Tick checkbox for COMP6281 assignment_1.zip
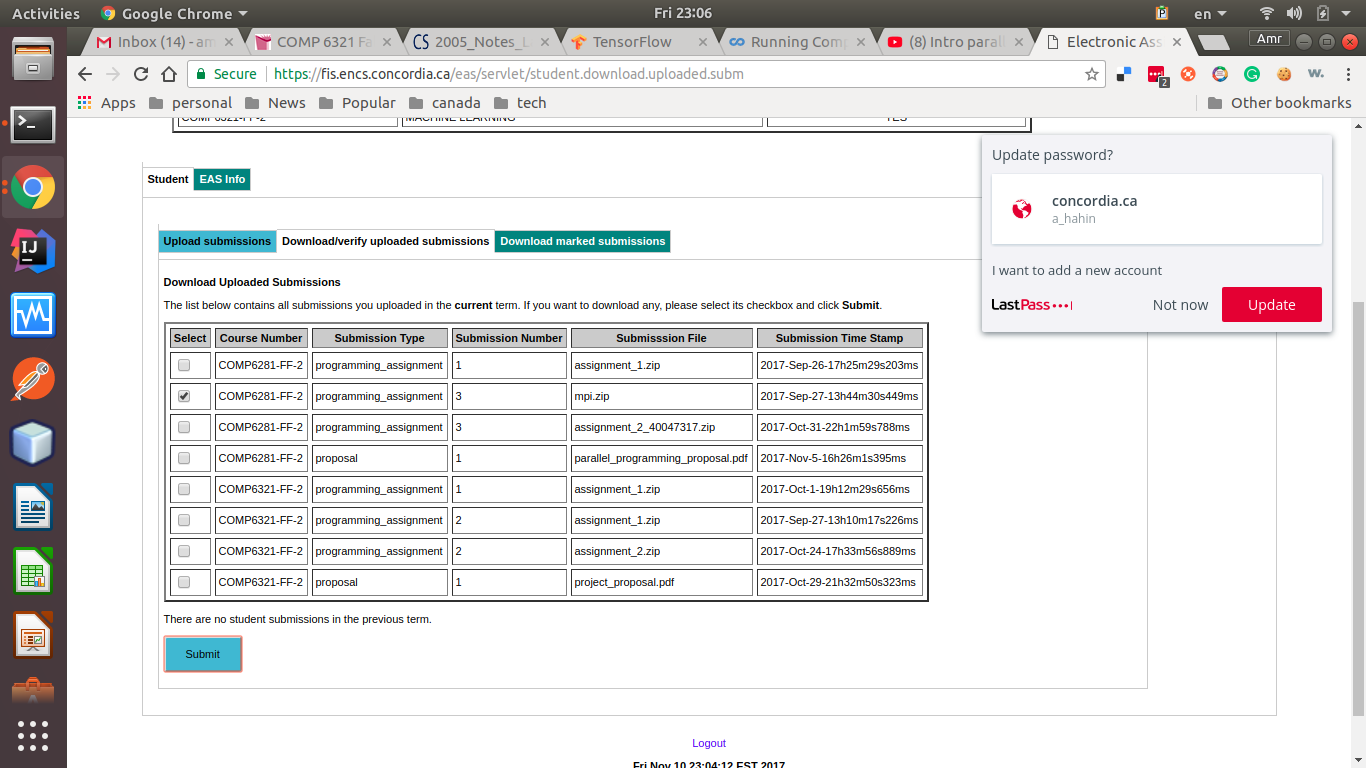1366x768 pixels. pos(184,365)
